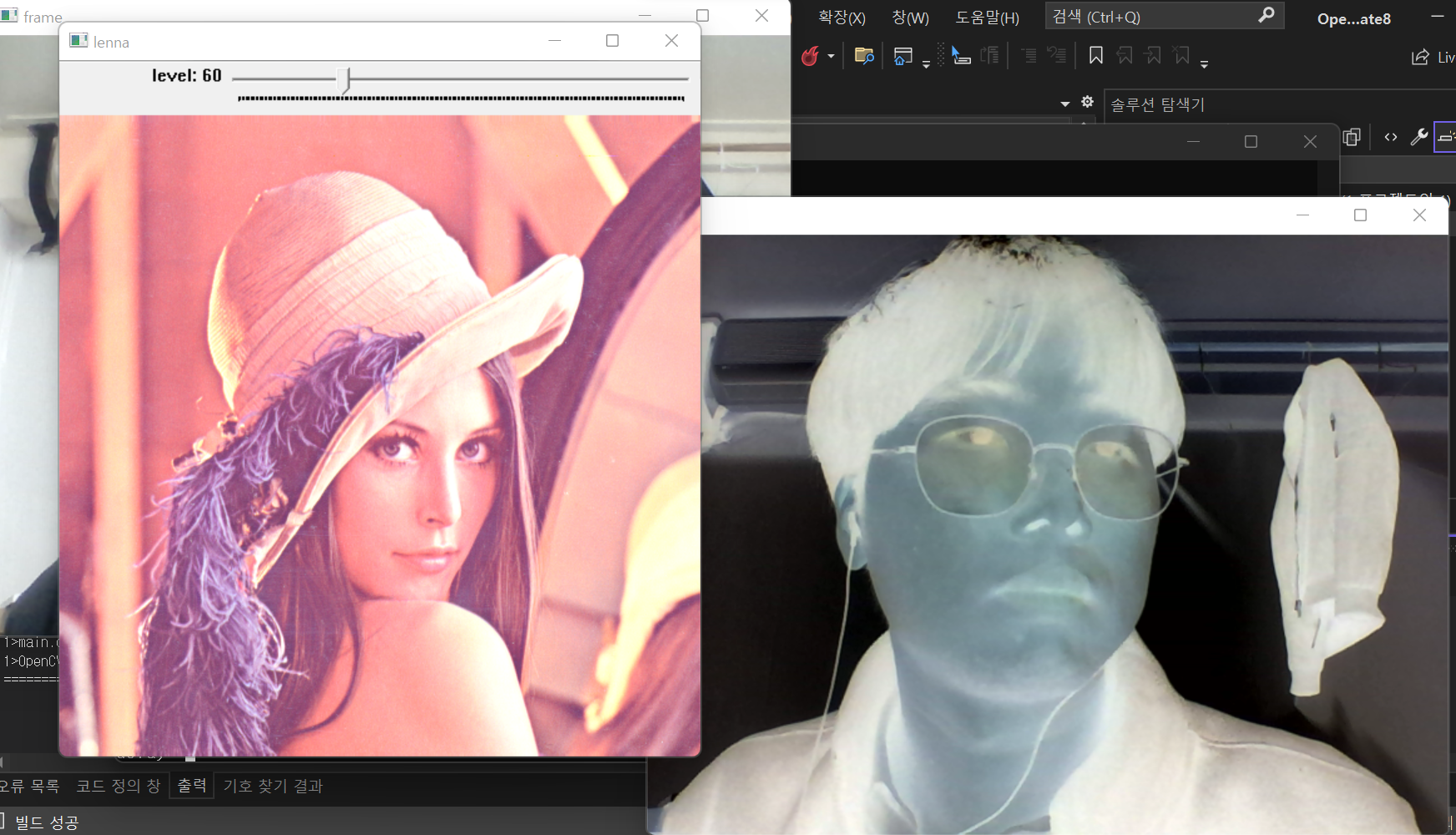Close the frame window
The height and width of the screenshot is (835, 1456).
pyautogui.click(x=761, y=16)
